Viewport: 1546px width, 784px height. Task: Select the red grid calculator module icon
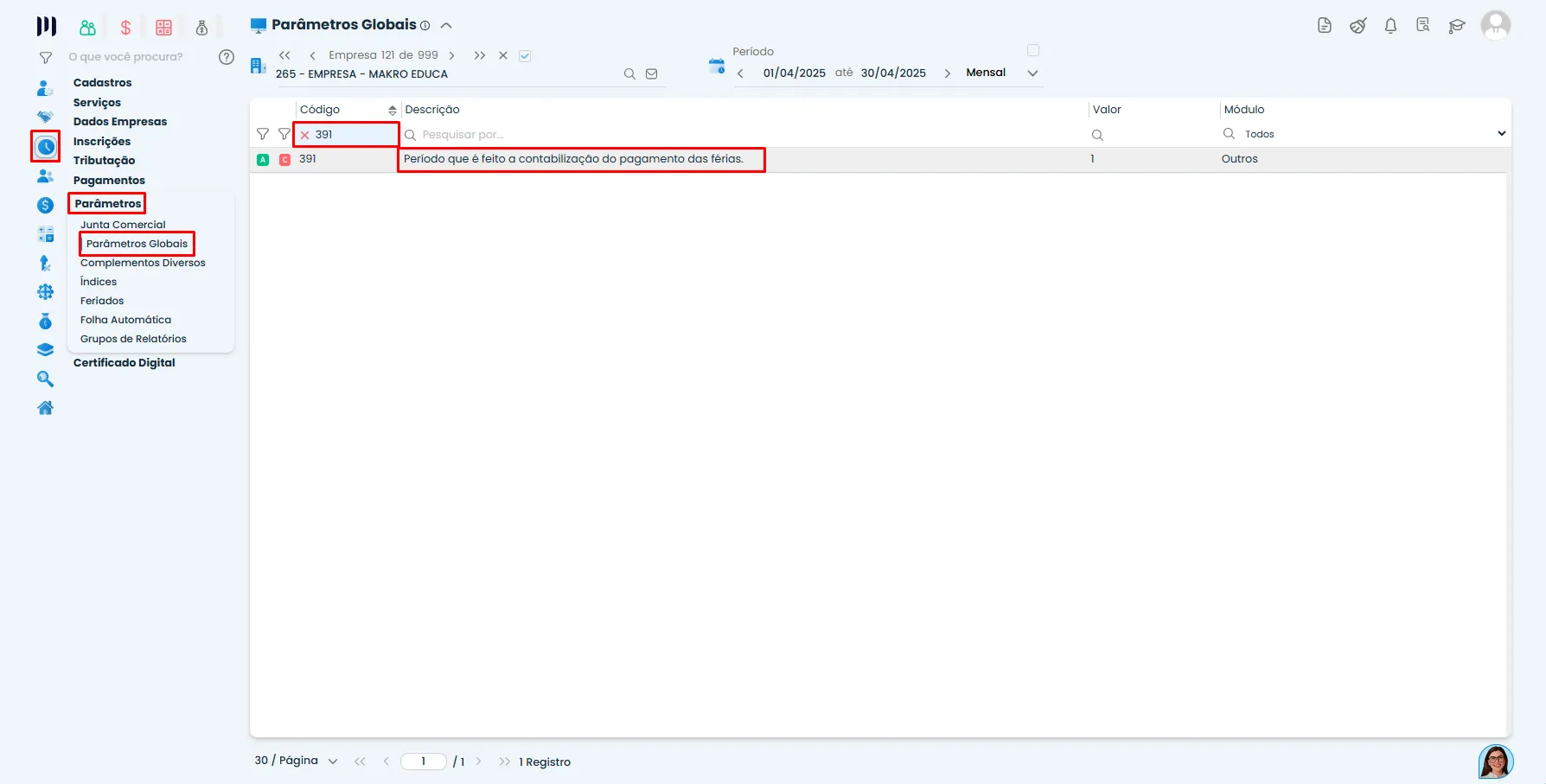pyautogui.click(x=163, y=28)
